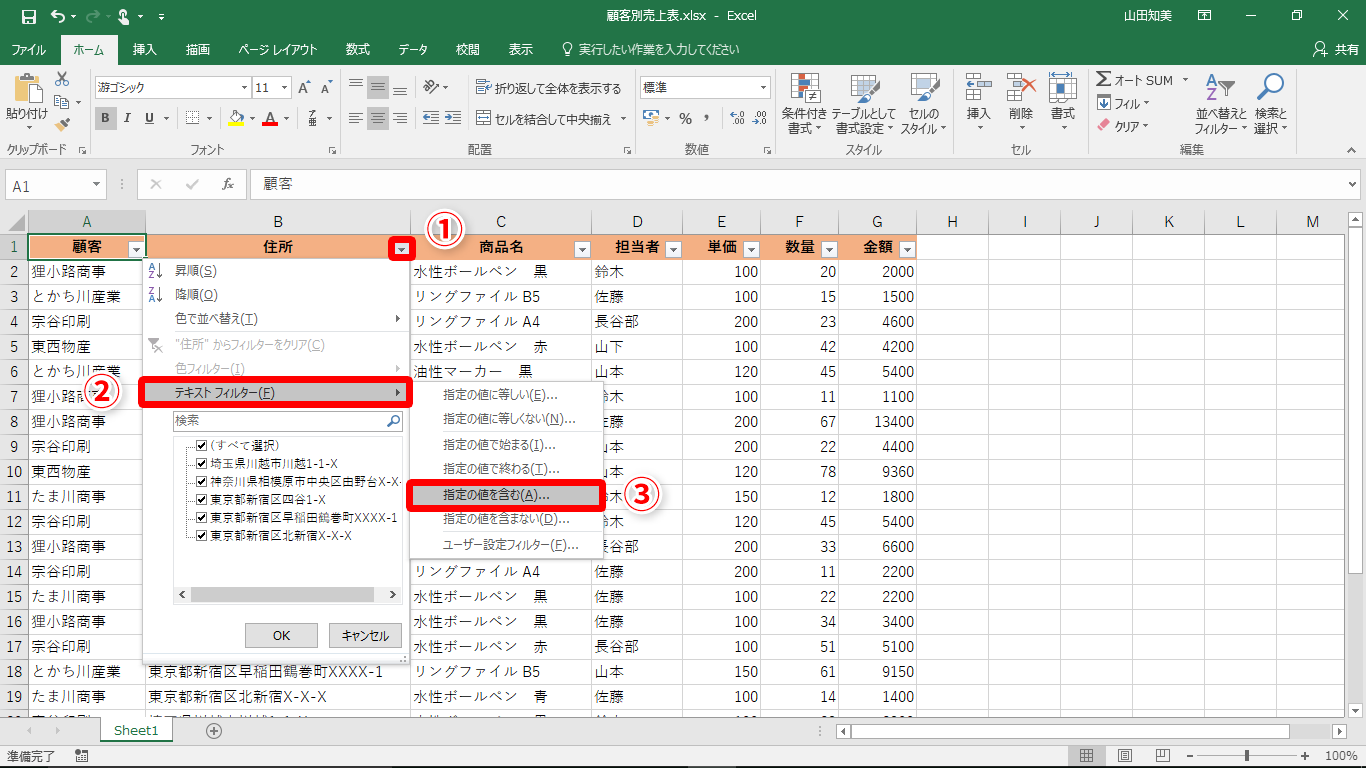Screen dimensions: 1366x768
Task: Center-align the cell text horizontally
Action: (x=377, y=118)
